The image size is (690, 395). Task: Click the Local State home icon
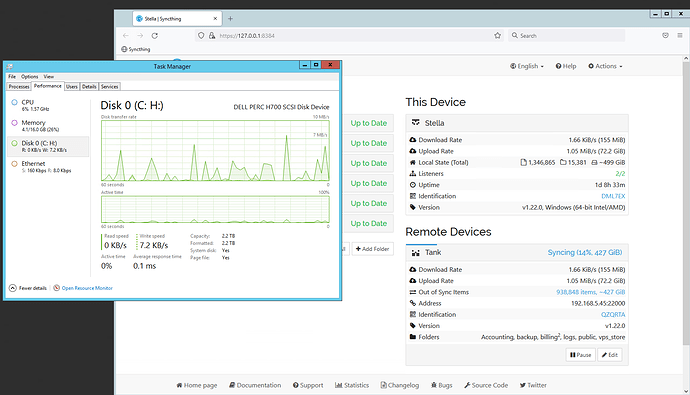[413, 162]
